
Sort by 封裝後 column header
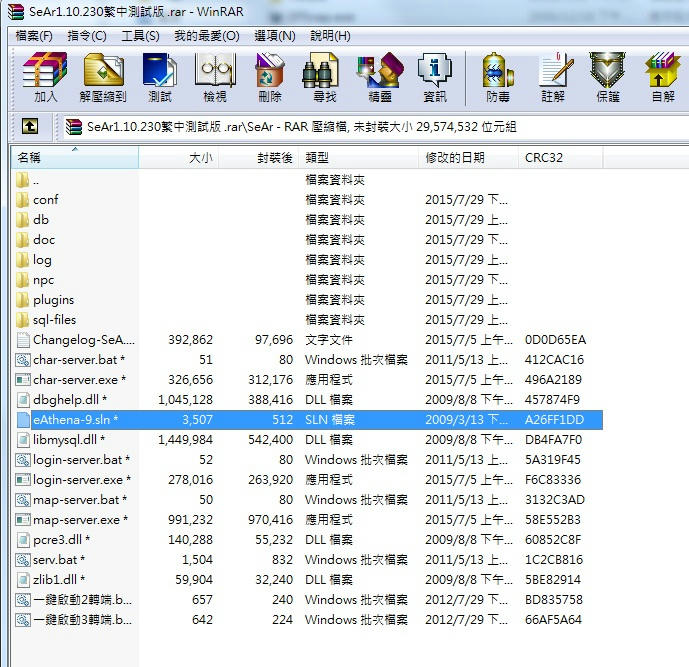click(x=259, y=157)
